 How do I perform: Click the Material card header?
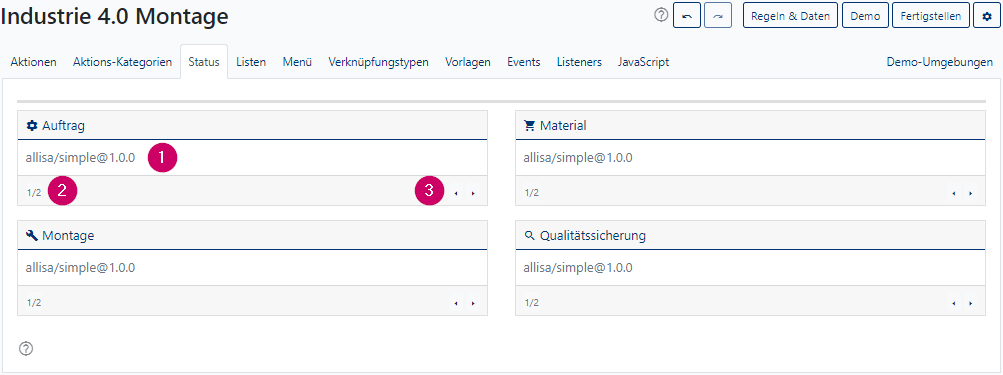[x=750, y=125]
